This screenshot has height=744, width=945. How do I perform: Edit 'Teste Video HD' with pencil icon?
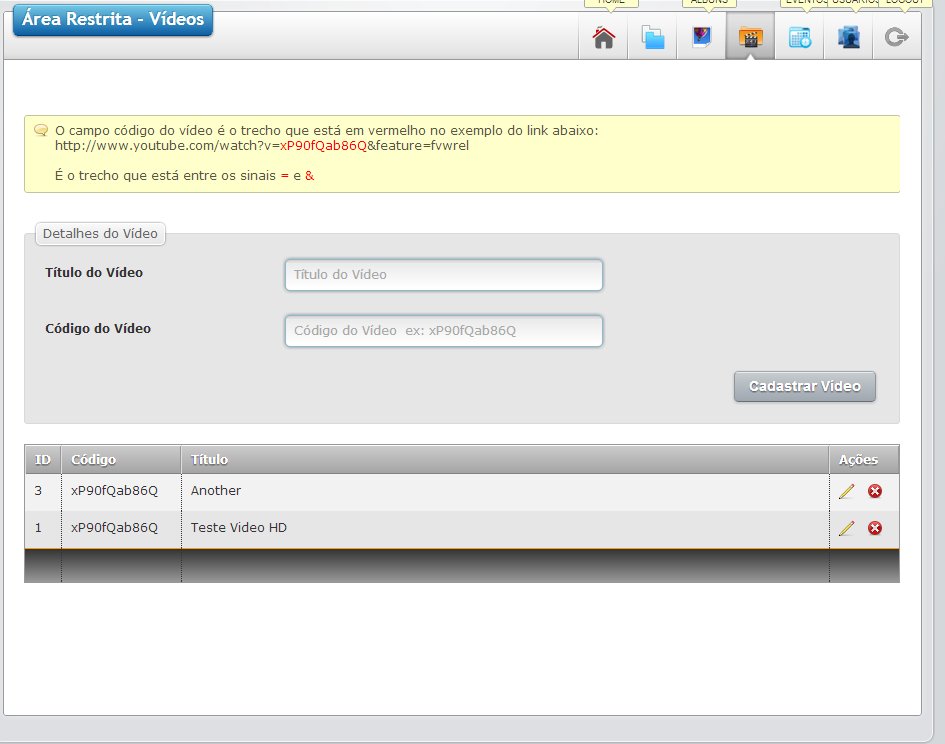(846, 528)
